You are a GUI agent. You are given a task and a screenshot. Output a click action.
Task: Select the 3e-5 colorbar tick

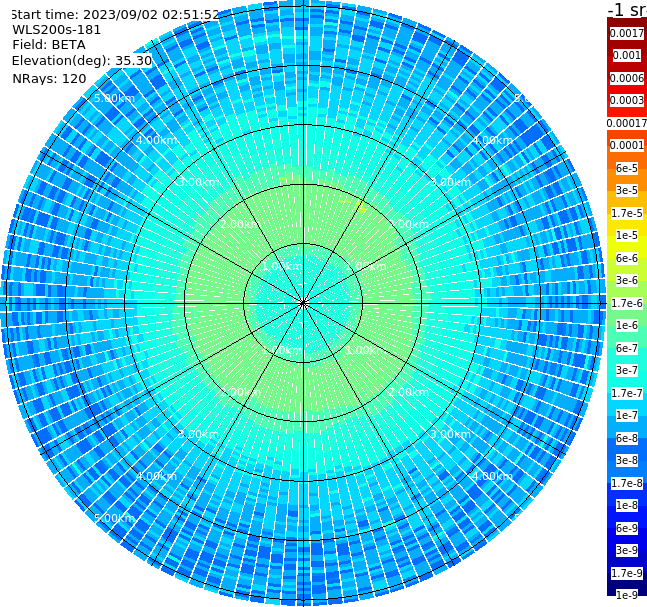[627, 190]
